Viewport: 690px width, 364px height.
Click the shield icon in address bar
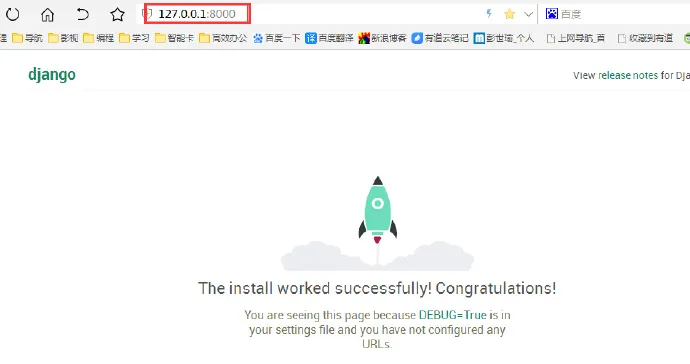(148, 14)
